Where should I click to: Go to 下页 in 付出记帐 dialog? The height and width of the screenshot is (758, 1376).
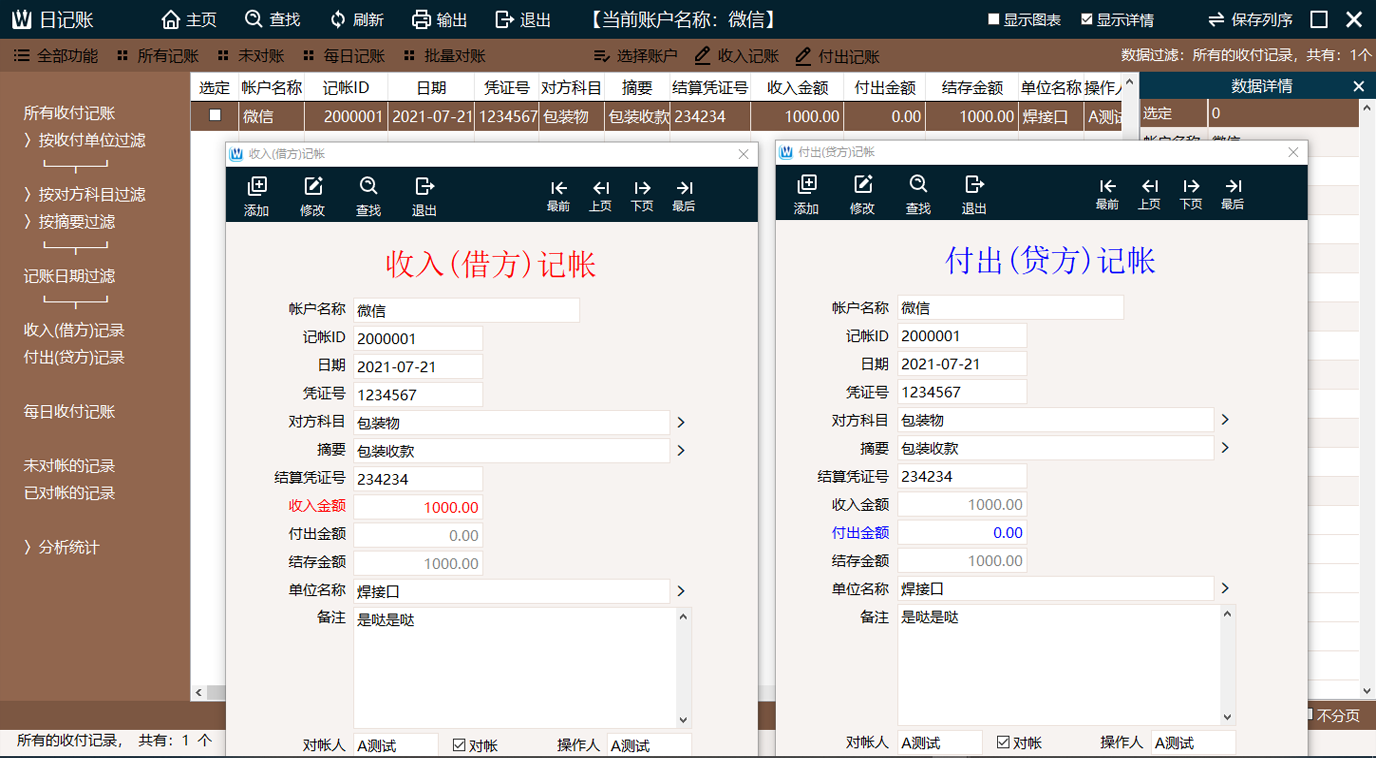pyautogui.click(x=1190, y=193)
